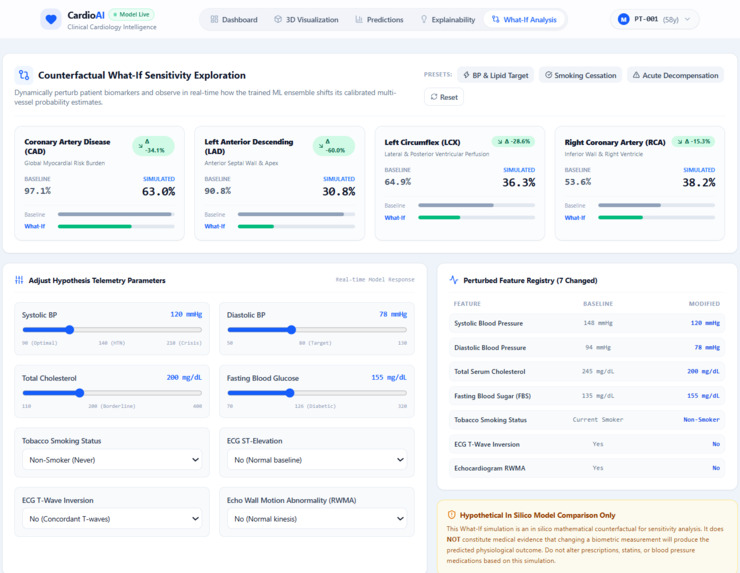Select the What-If Analysis tab
The width and height of the screenshot is (740, 573).
[524, 19]
